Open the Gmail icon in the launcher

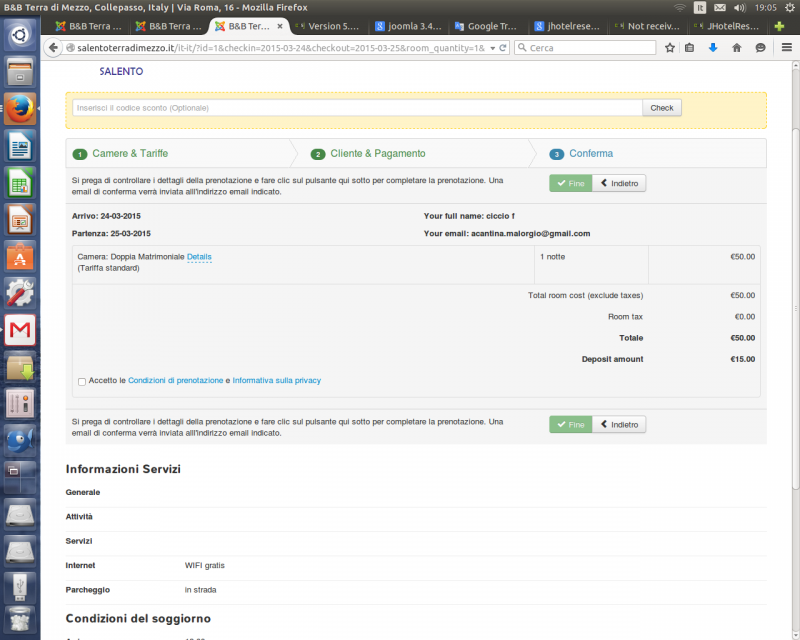click(20, 330)
